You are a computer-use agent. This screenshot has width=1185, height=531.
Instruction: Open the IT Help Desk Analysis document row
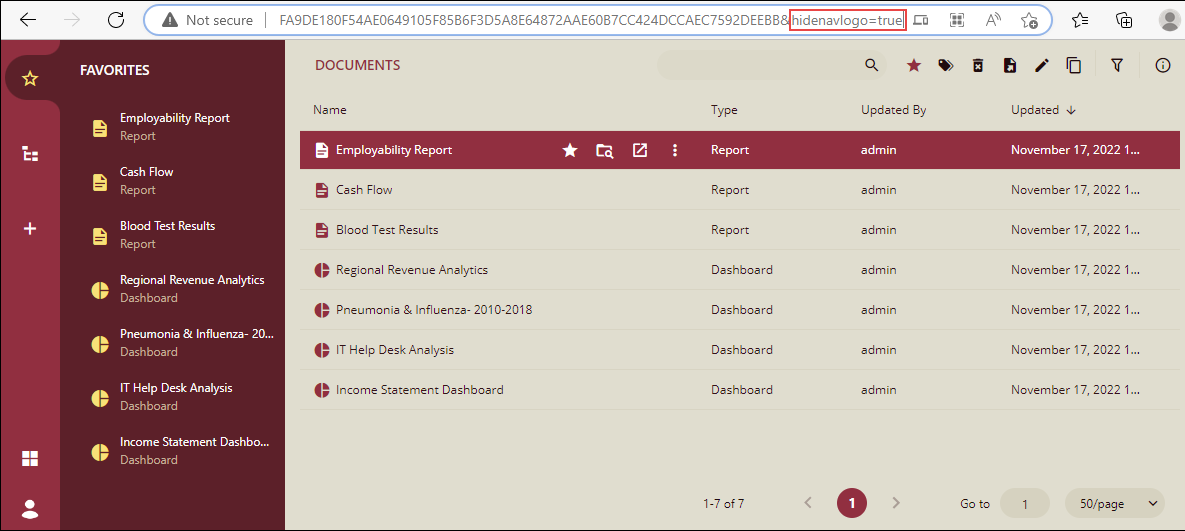pyautogui.click(x=395, y=350)
